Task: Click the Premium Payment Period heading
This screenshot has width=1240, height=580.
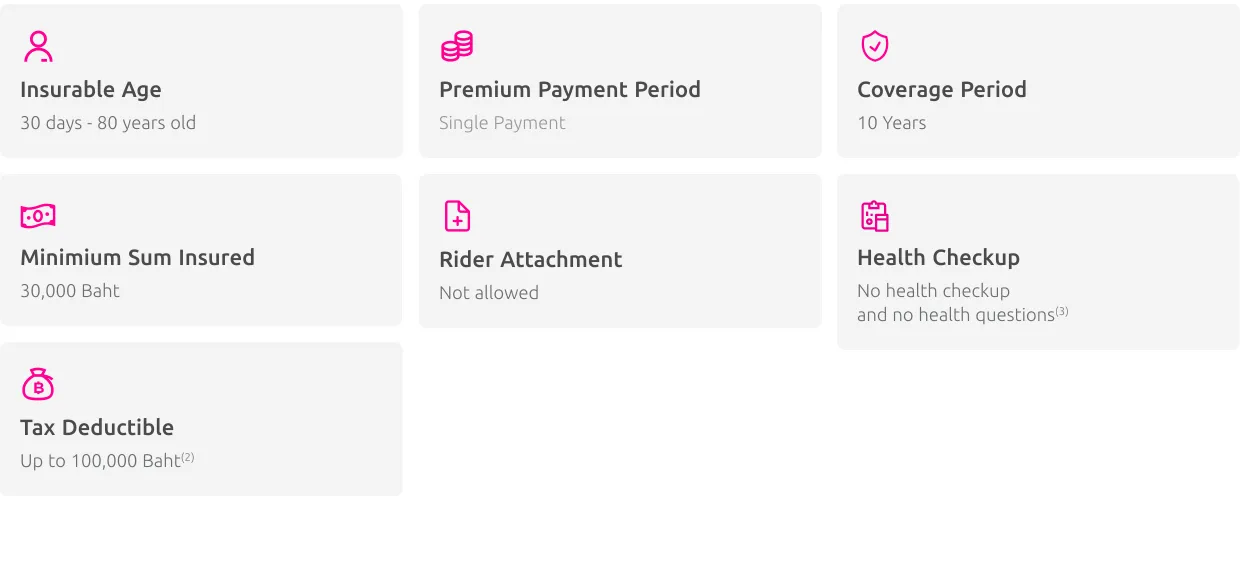Action: click(570, 90)
